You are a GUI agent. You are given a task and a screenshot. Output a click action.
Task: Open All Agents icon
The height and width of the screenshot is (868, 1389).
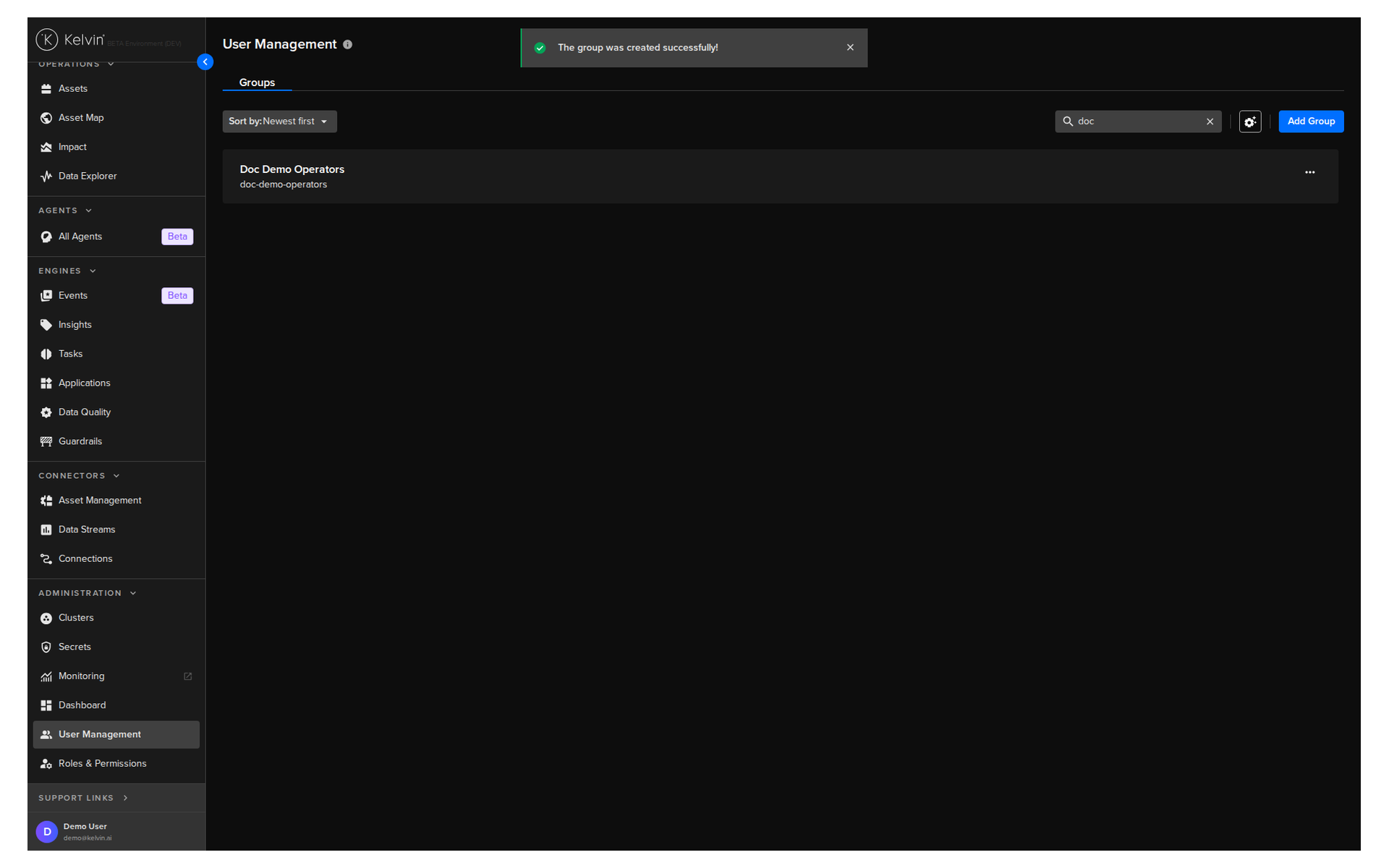[46, 237]
